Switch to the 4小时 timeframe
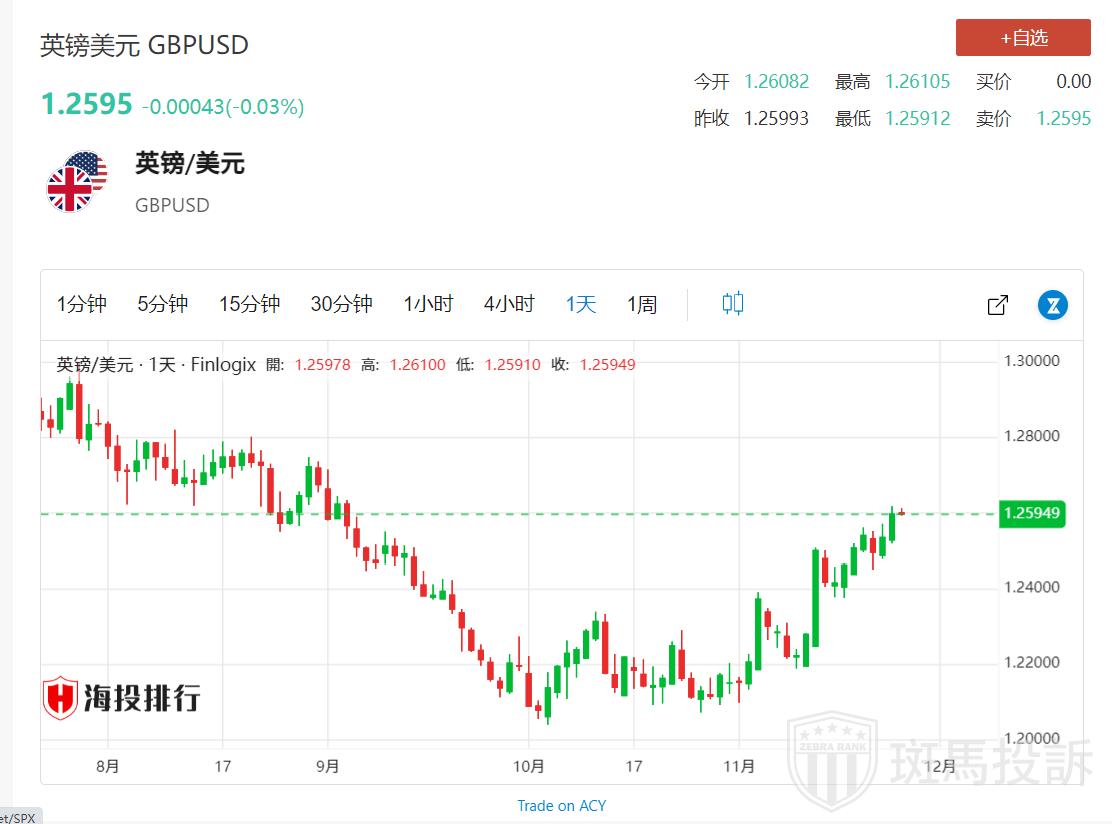The image size is (1112, 824). (x=509, y=304)
